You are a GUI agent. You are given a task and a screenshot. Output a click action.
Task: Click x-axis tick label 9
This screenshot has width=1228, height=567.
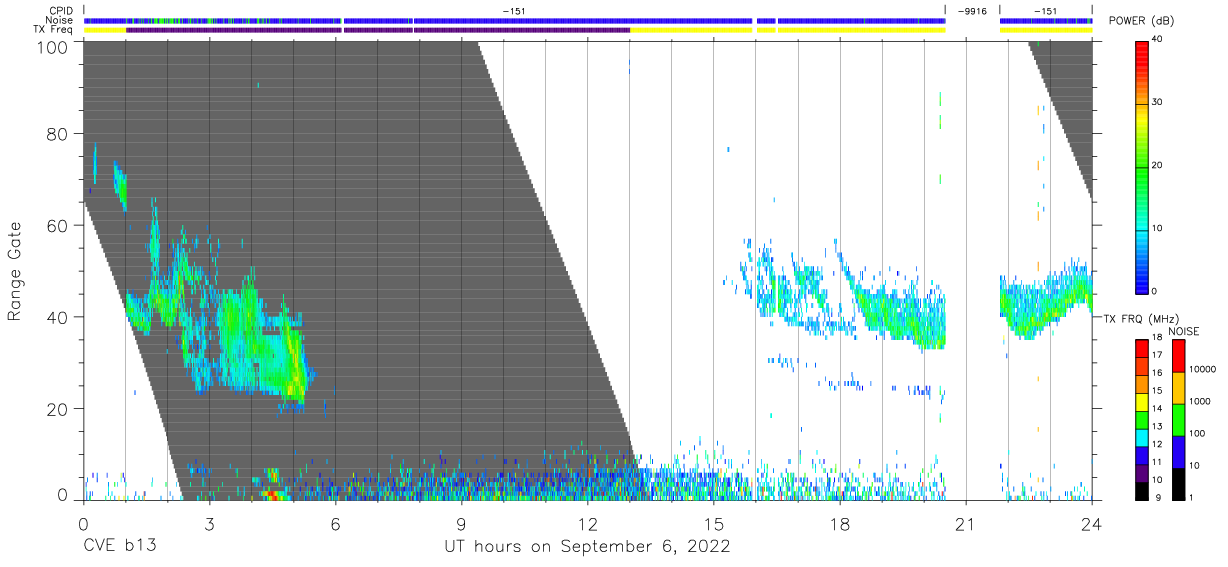[461, 522]
